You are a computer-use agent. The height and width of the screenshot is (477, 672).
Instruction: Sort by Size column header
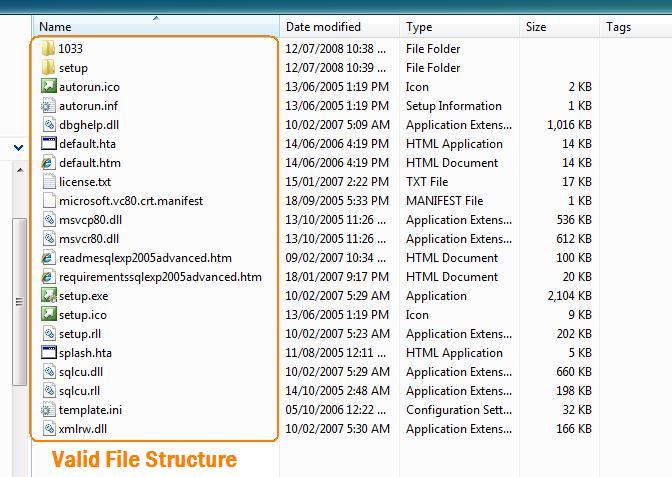click(x=559, y=27)
